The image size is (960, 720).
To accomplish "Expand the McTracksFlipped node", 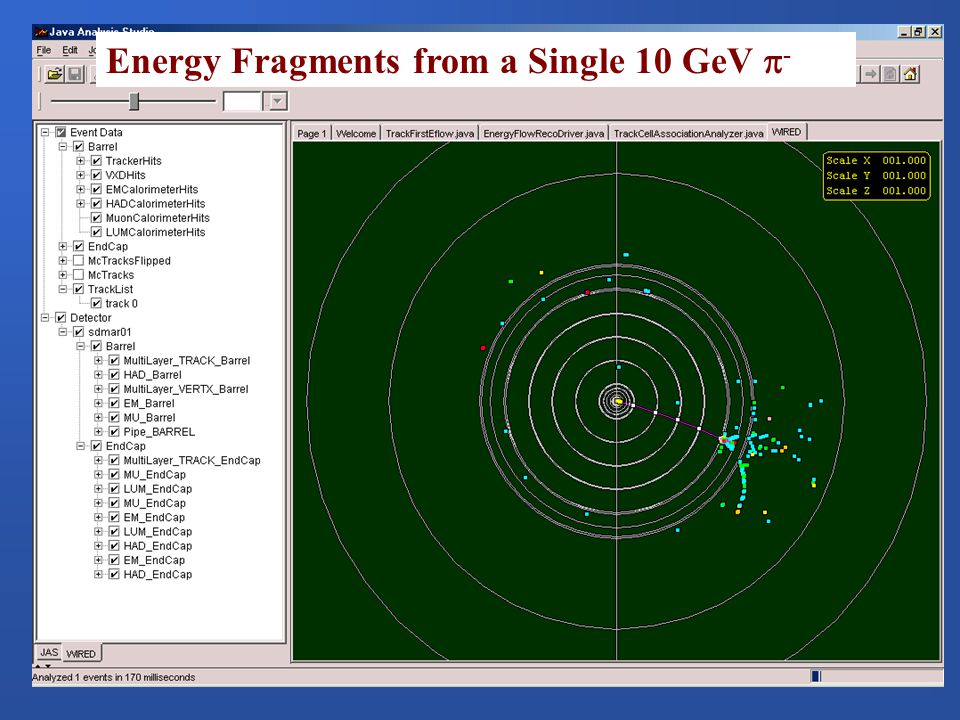I will pyautogui.click(x=62, y=261).
